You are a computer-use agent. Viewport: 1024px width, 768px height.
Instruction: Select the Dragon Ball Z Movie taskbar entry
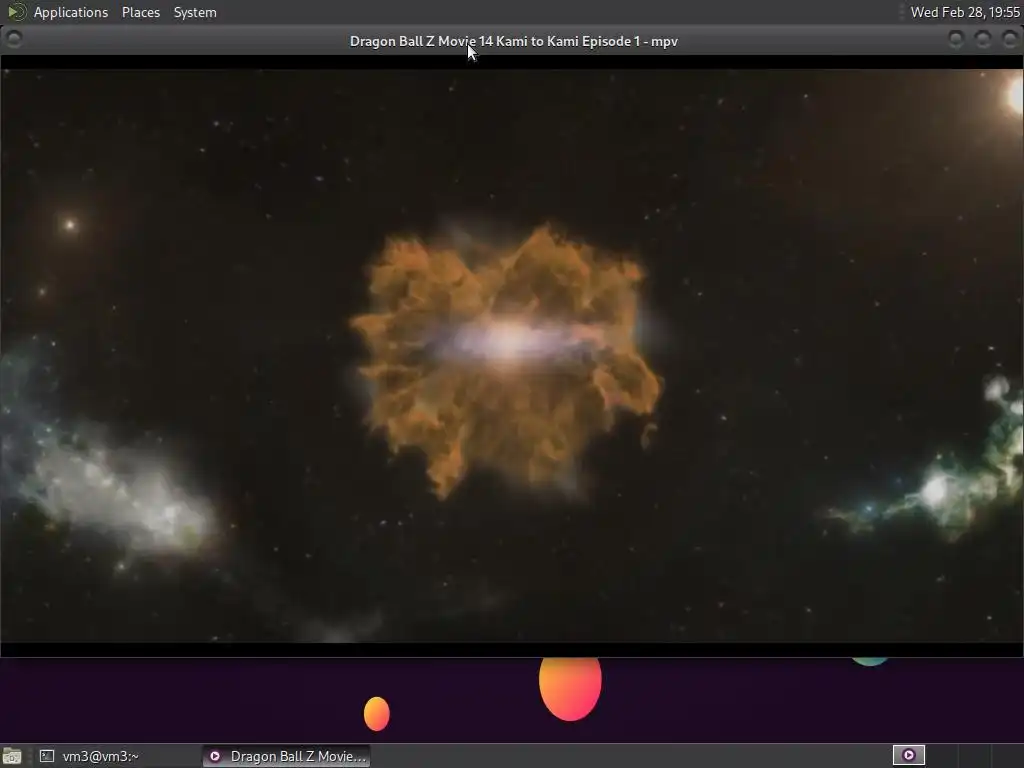286,756
